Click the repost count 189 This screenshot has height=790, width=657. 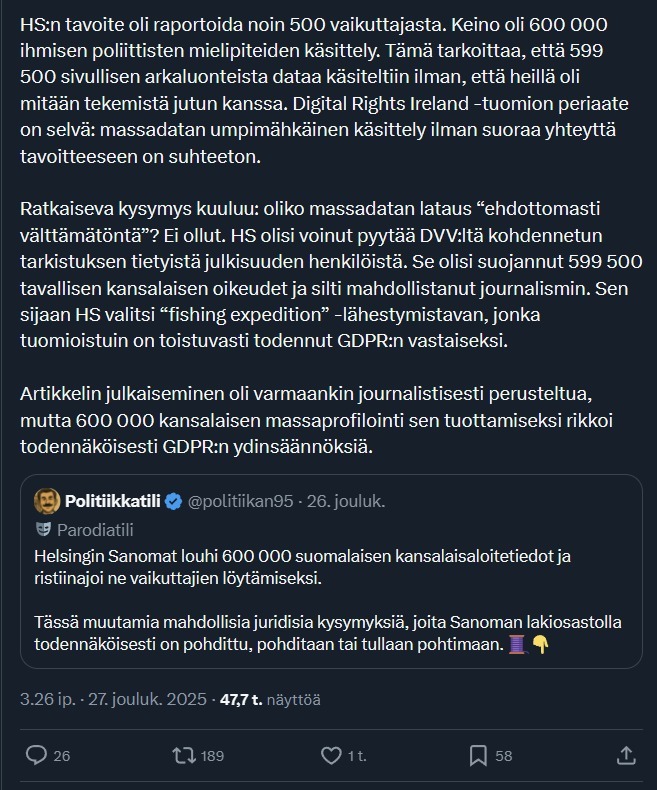[212, 756]
